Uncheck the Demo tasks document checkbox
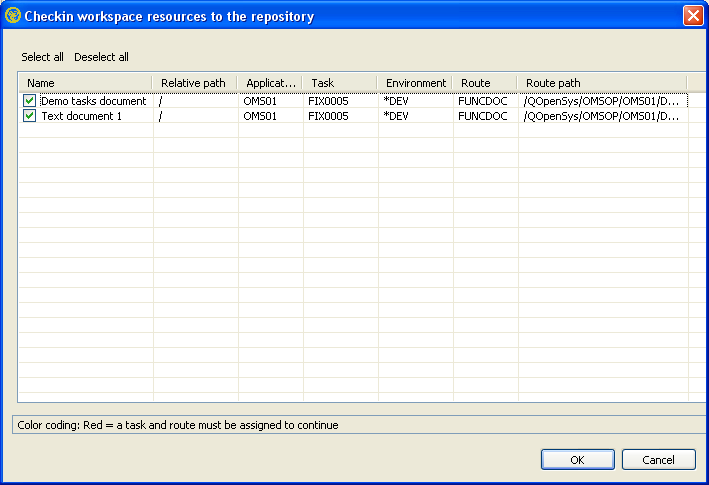The height and width of the screenshot is (485, 709). [x=30, y=101]
